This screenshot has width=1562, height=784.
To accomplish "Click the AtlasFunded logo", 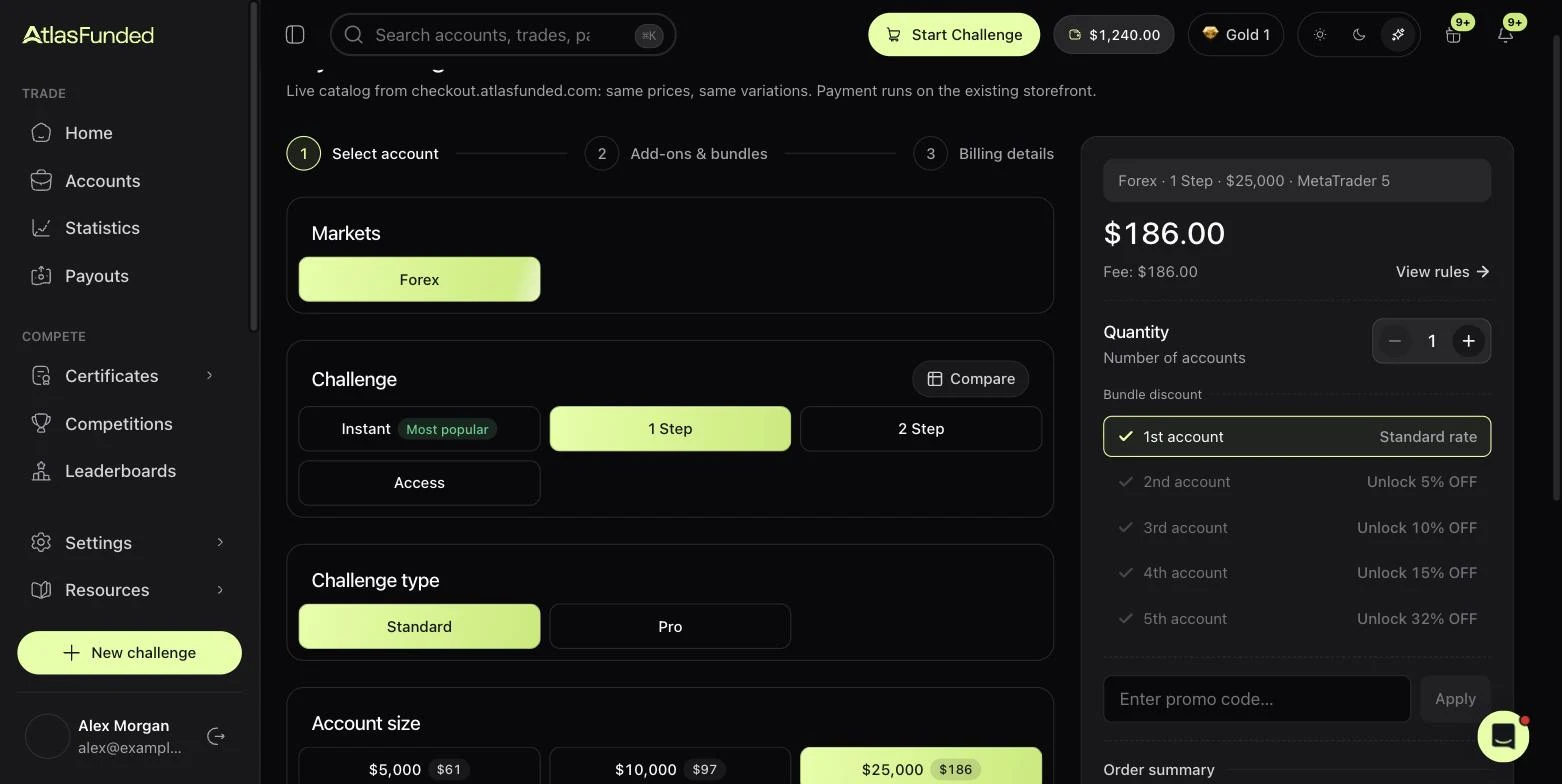I will [x=88, y=35].
